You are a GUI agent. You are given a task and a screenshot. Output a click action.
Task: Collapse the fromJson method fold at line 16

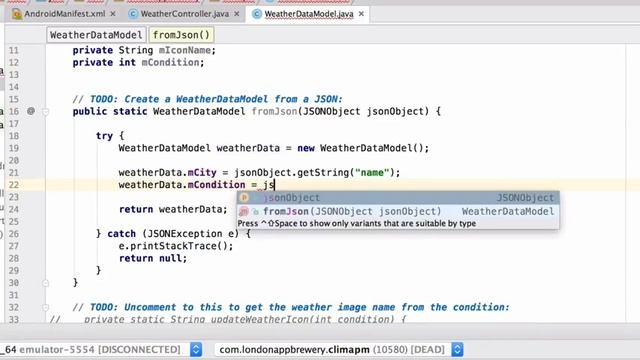tap(45, 111)
